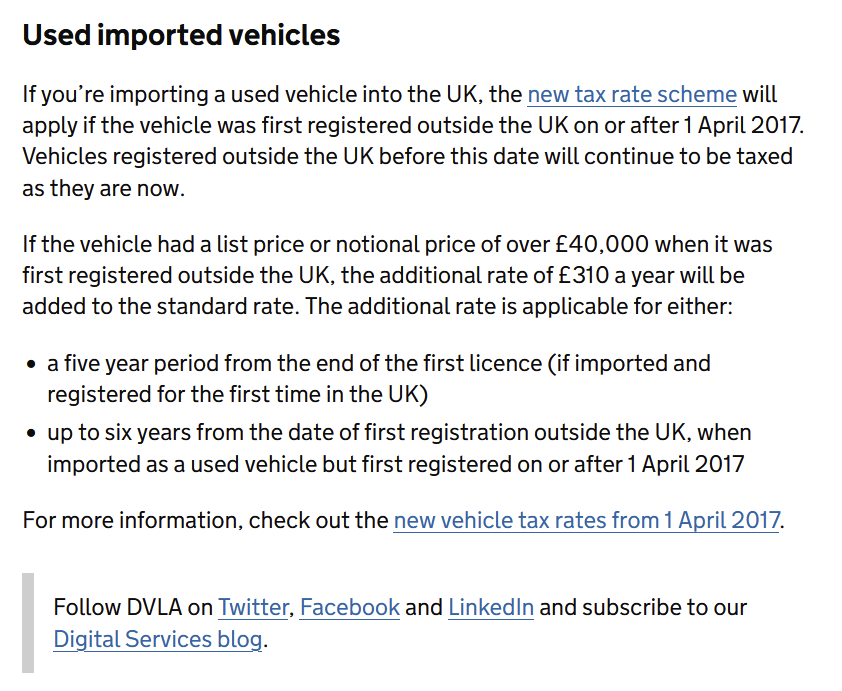Click the text 'and subscribe to our'
Screen dimensions: 842x691
642,607
